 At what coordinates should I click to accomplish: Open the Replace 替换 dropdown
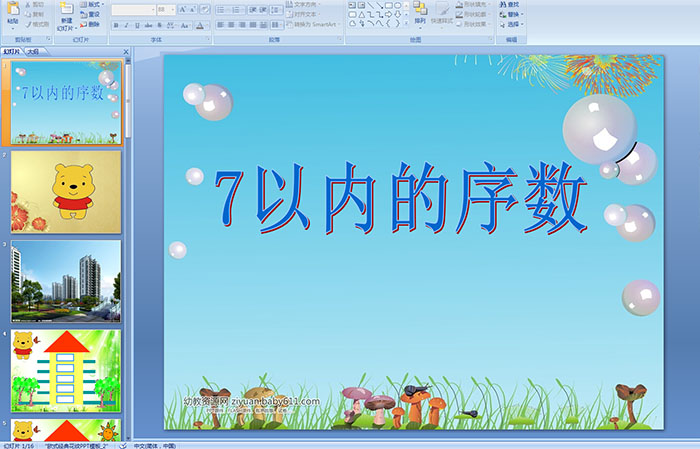pyautogui.click(x=511, y=14)
